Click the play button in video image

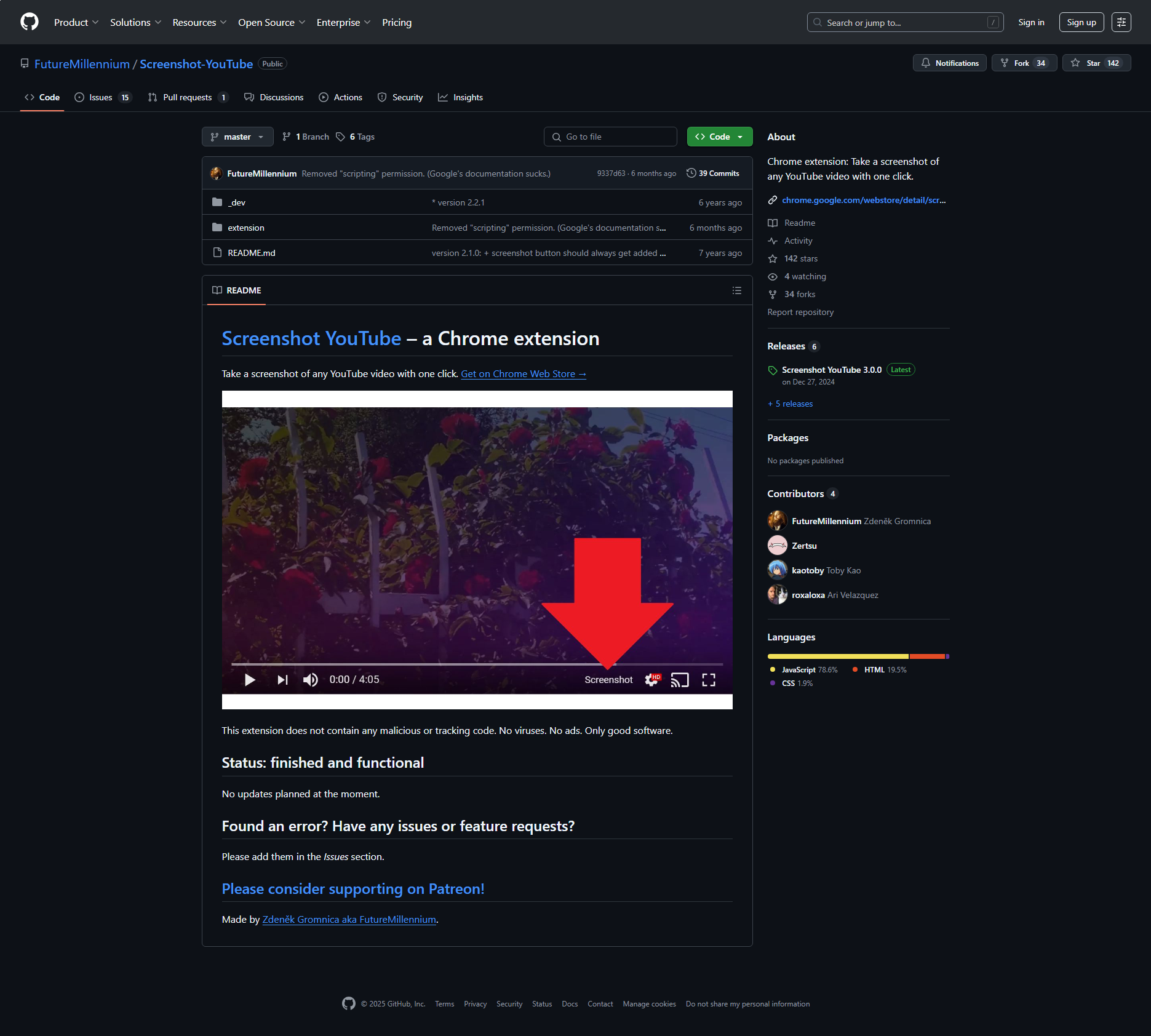tap(250, 680)
